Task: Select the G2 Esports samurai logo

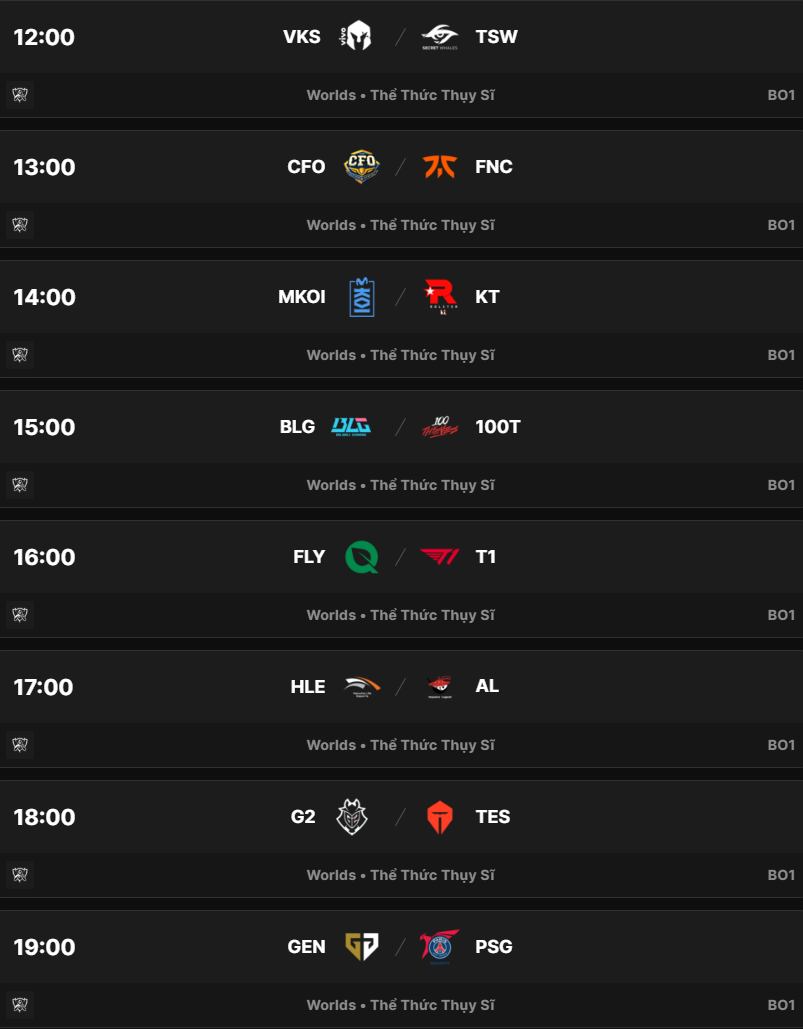Action: 352,817
